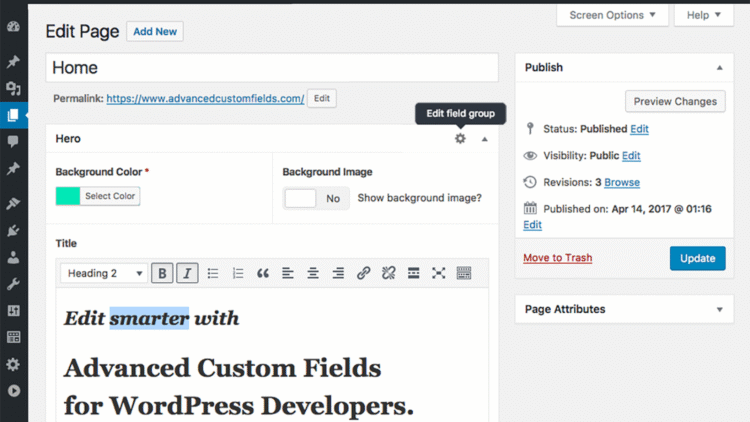Image resolution: width=750 pixels, height=422 pixels.
Task: Toggle the extra toolbar row
Action: pyautogui.click(x=464, y=273)
